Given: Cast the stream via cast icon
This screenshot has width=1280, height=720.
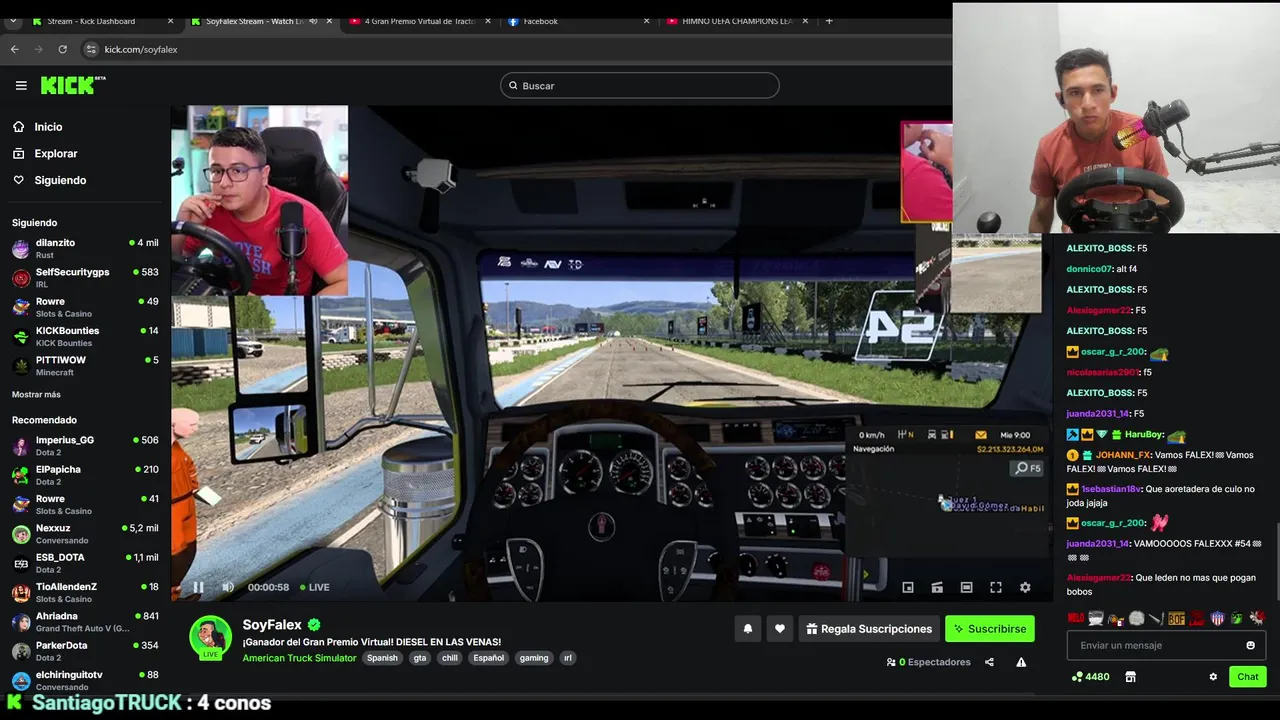Looking at the screenshot, I should pyautogui.click(x=937, y=587).
